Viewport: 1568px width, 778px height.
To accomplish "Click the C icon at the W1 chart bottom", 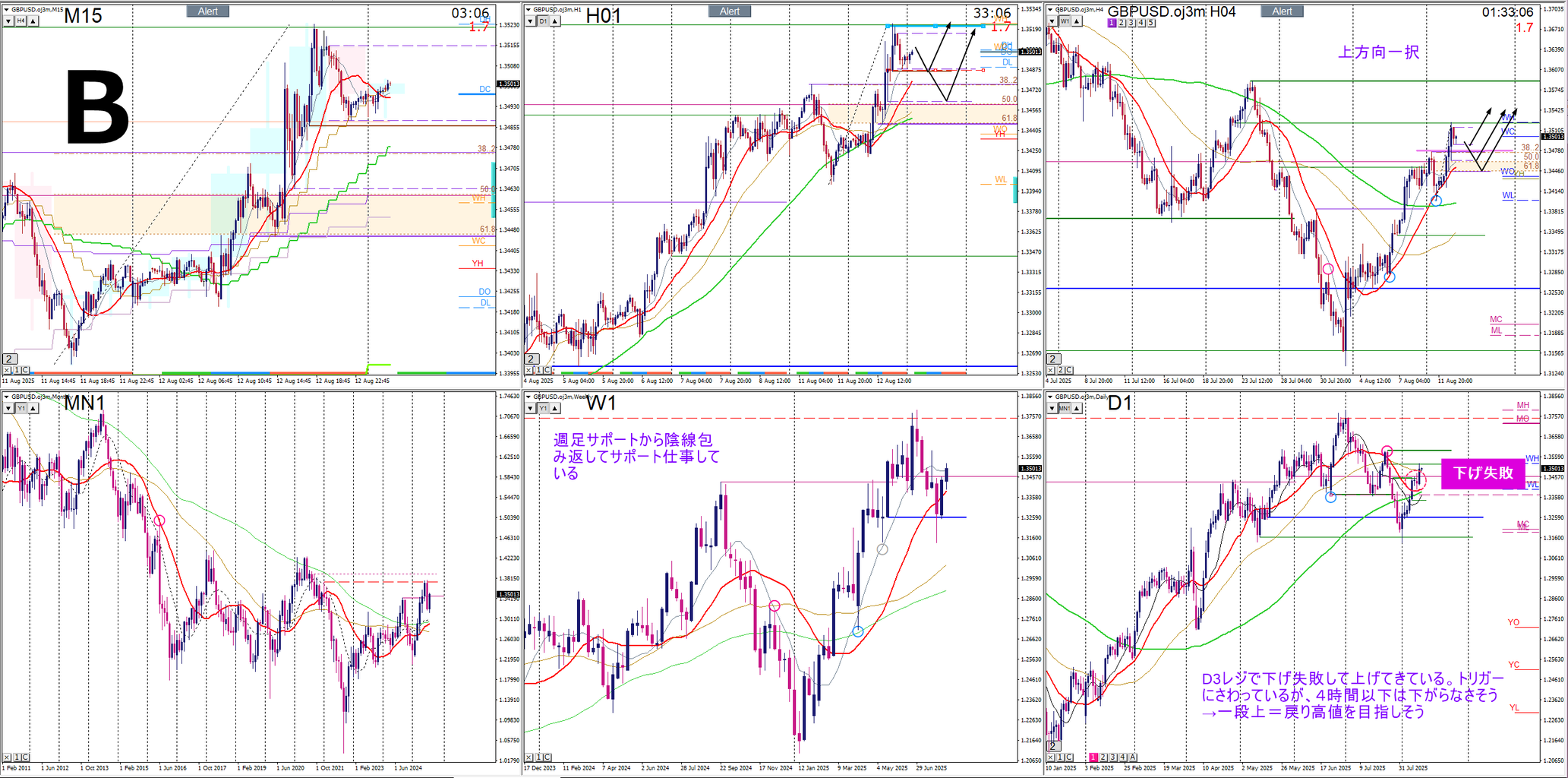I will [x=547, y=757].
